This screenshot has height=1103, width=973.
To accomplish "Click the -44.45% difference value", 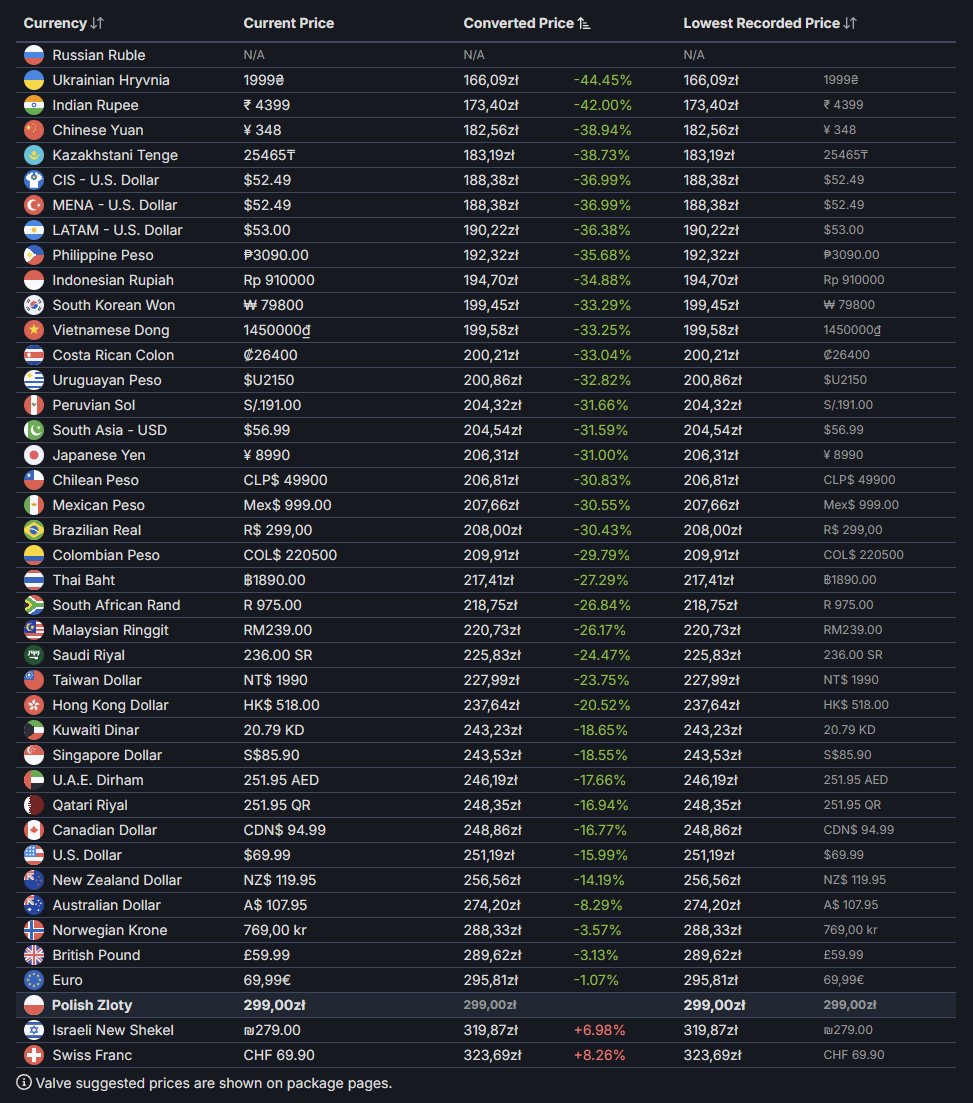I will click(x=603, y=80).
